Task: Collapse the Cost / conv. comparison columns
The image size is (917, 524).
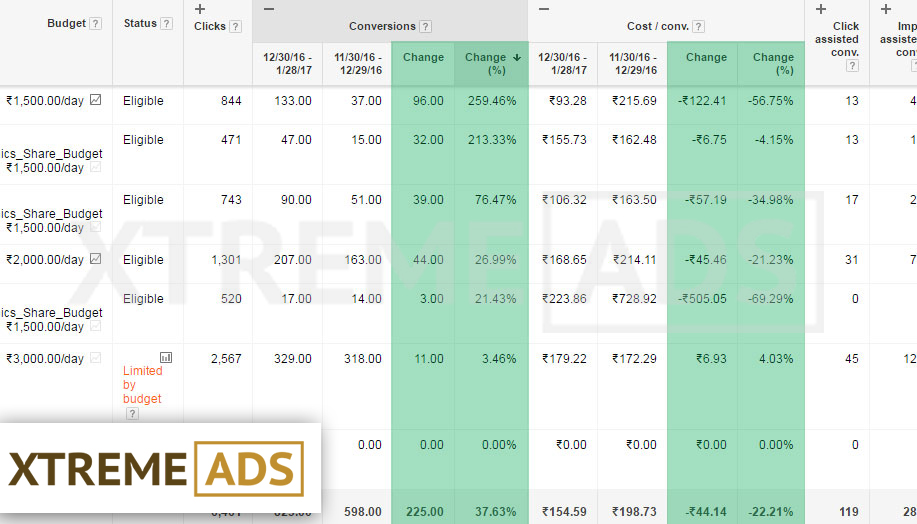Action: pos(544,9)
